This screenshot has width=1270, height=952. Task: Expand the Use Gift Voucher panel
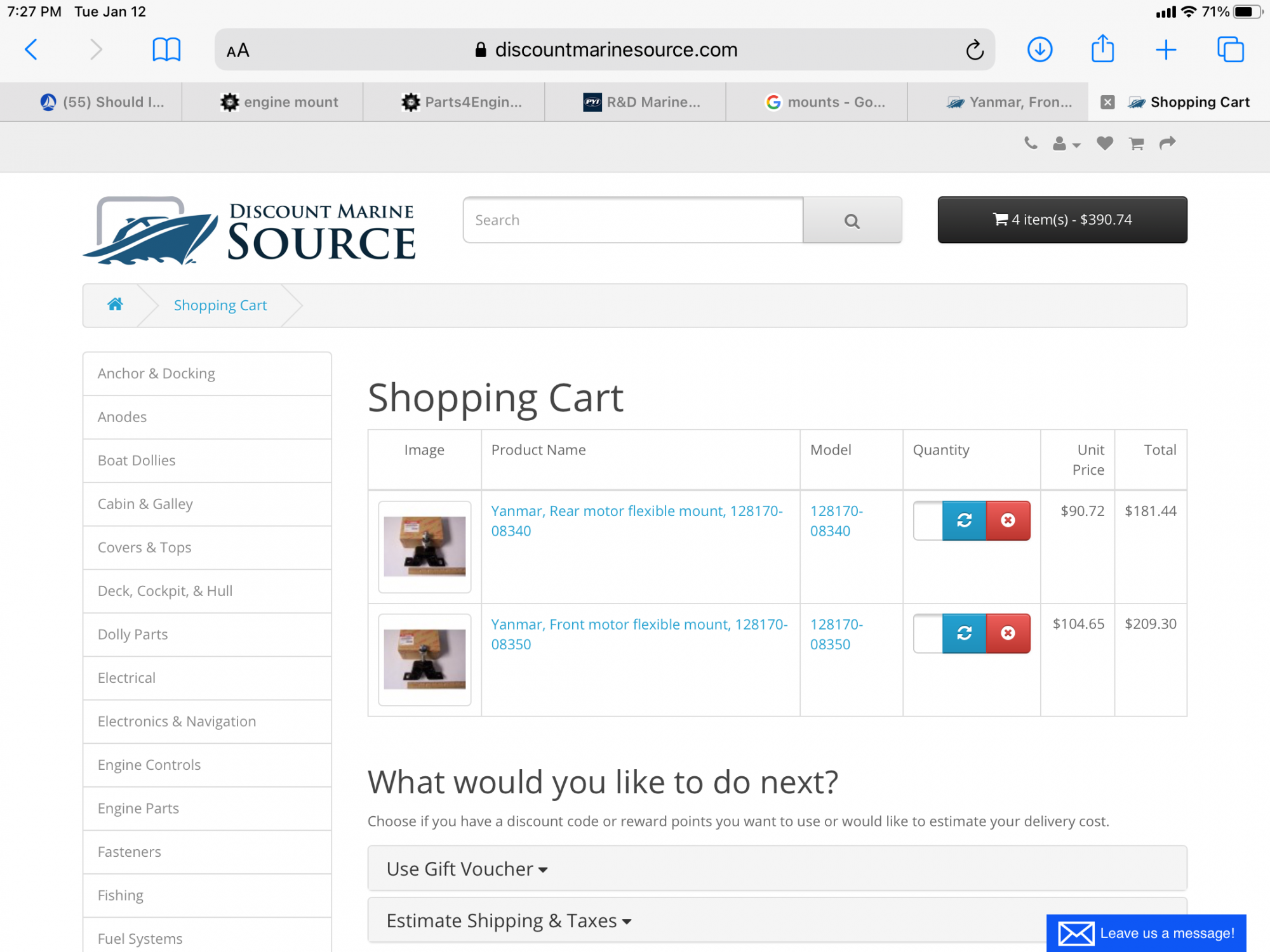coord(777,868)
